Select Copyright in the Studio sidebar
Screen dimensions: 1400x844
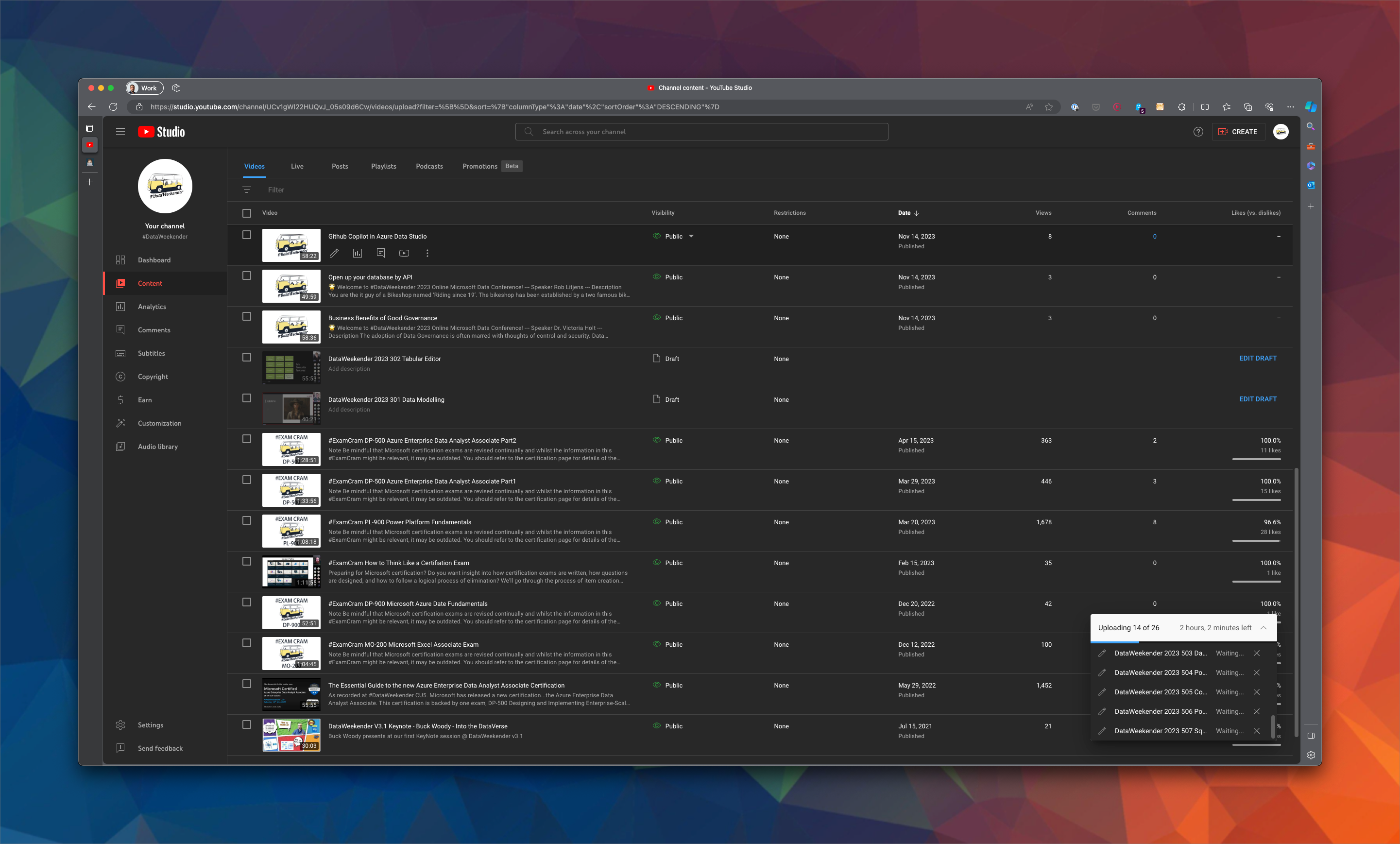[x=153, y=376]
